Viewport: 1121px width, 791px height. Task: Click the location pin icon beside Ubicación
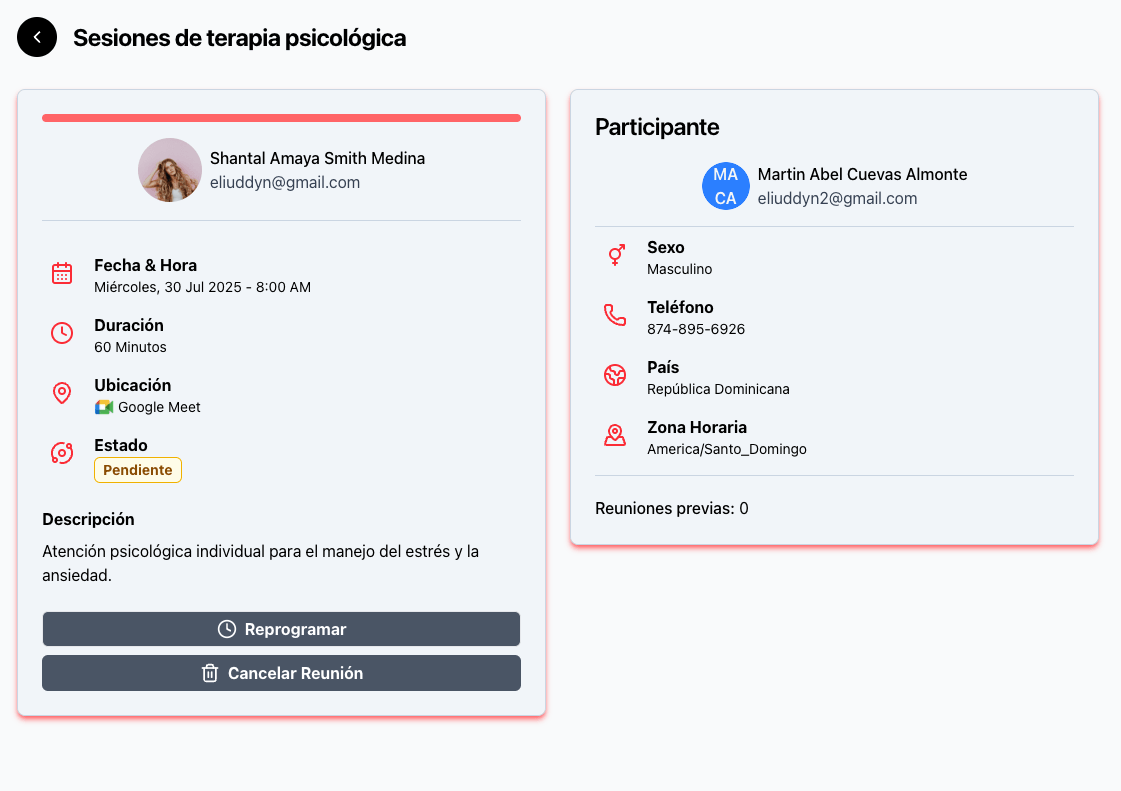coord(62,393)
